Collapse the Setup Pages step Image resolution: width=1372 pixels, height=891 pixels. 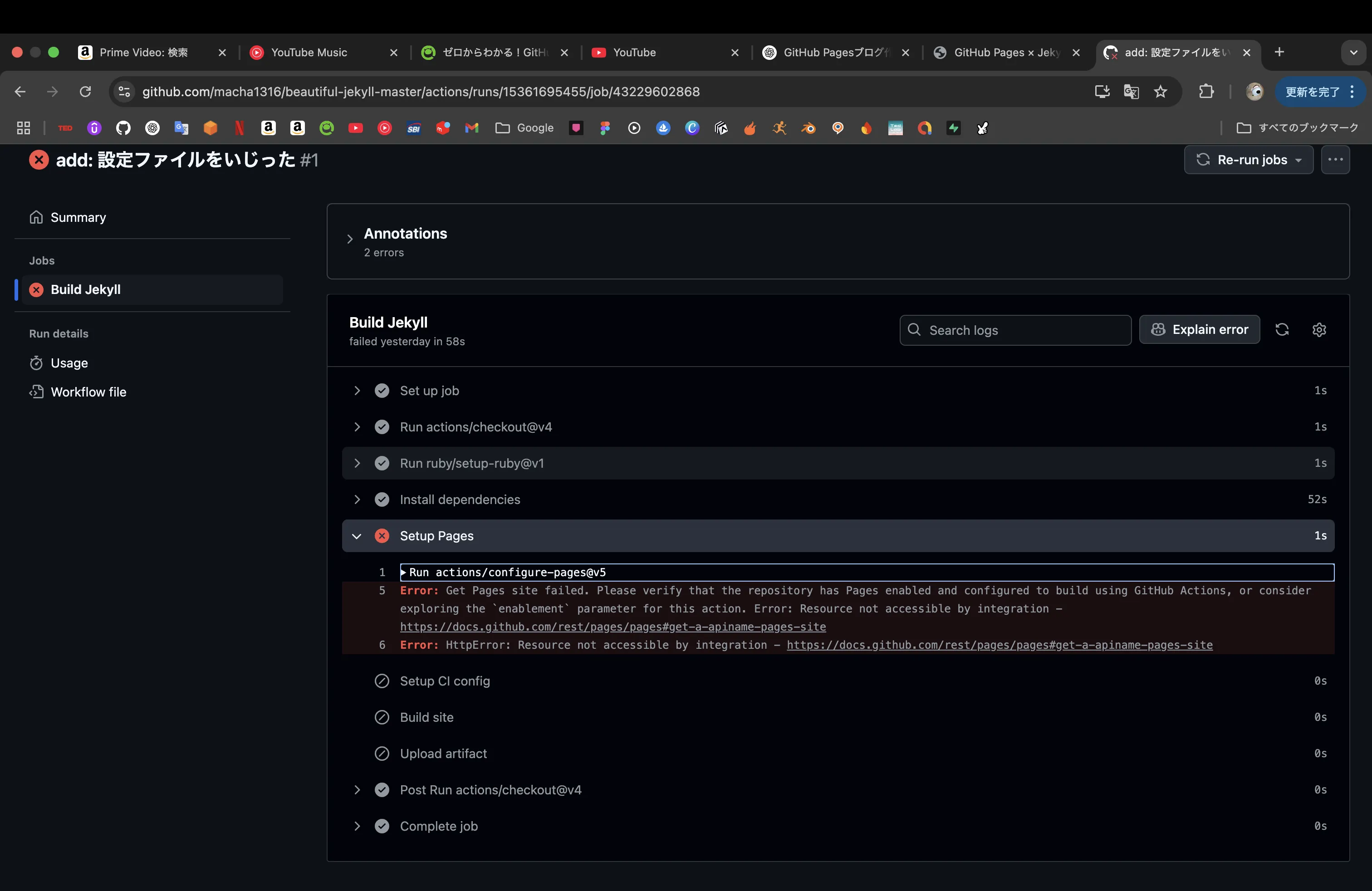point(357,536)
